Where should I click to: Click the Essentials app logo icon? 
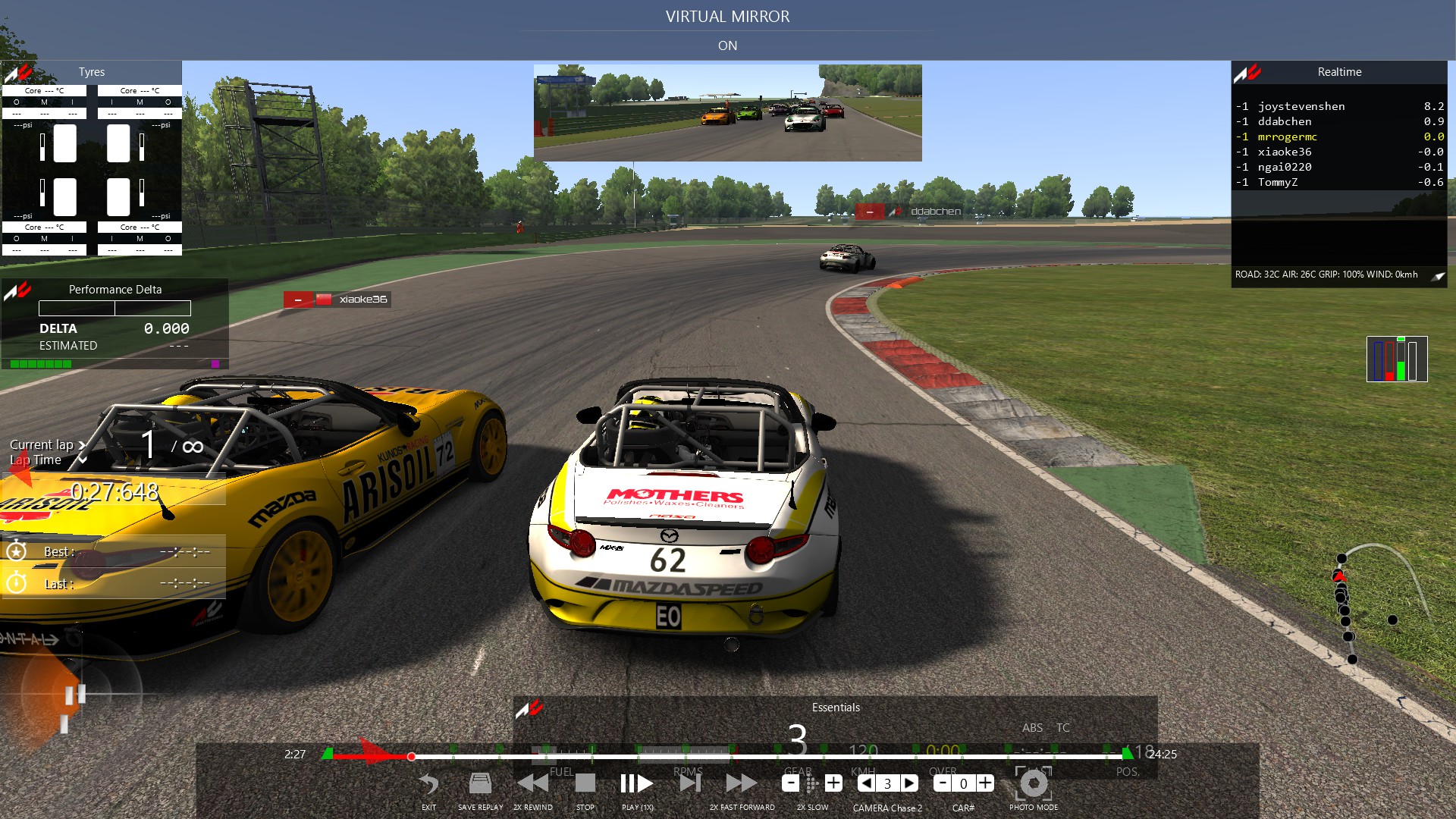[529, 709]
